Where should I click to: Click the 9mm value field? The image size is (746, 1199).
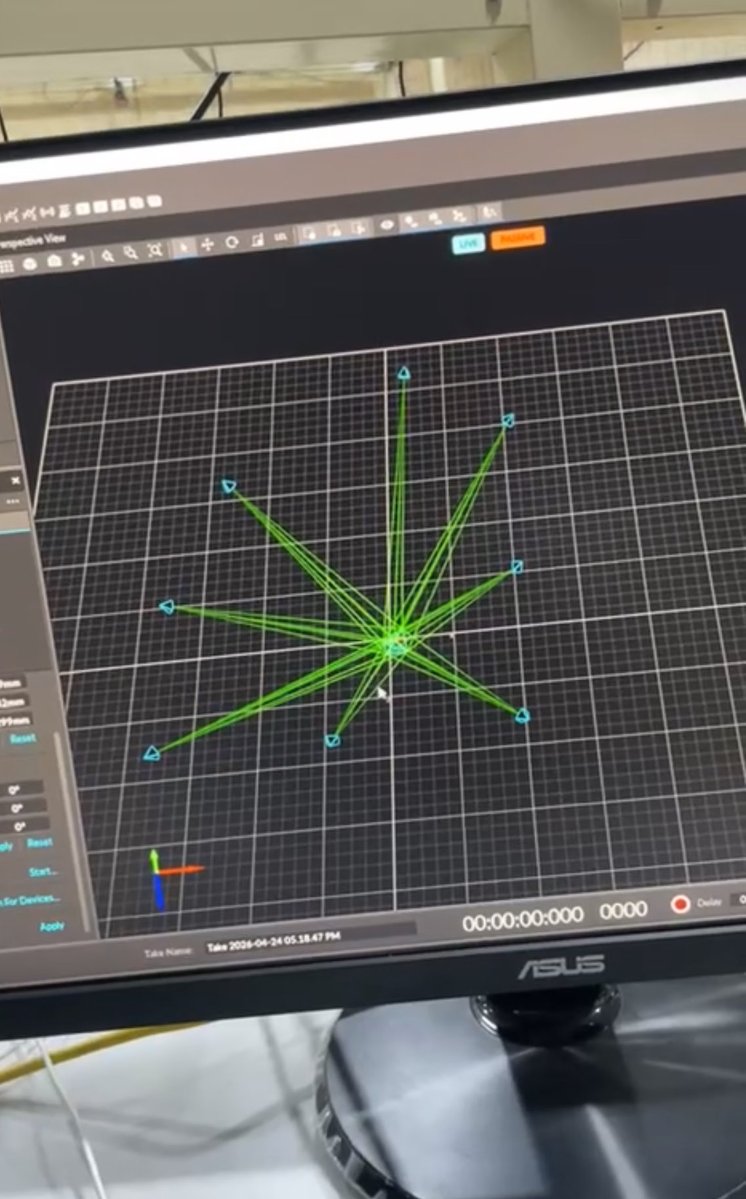click(11, 682)
